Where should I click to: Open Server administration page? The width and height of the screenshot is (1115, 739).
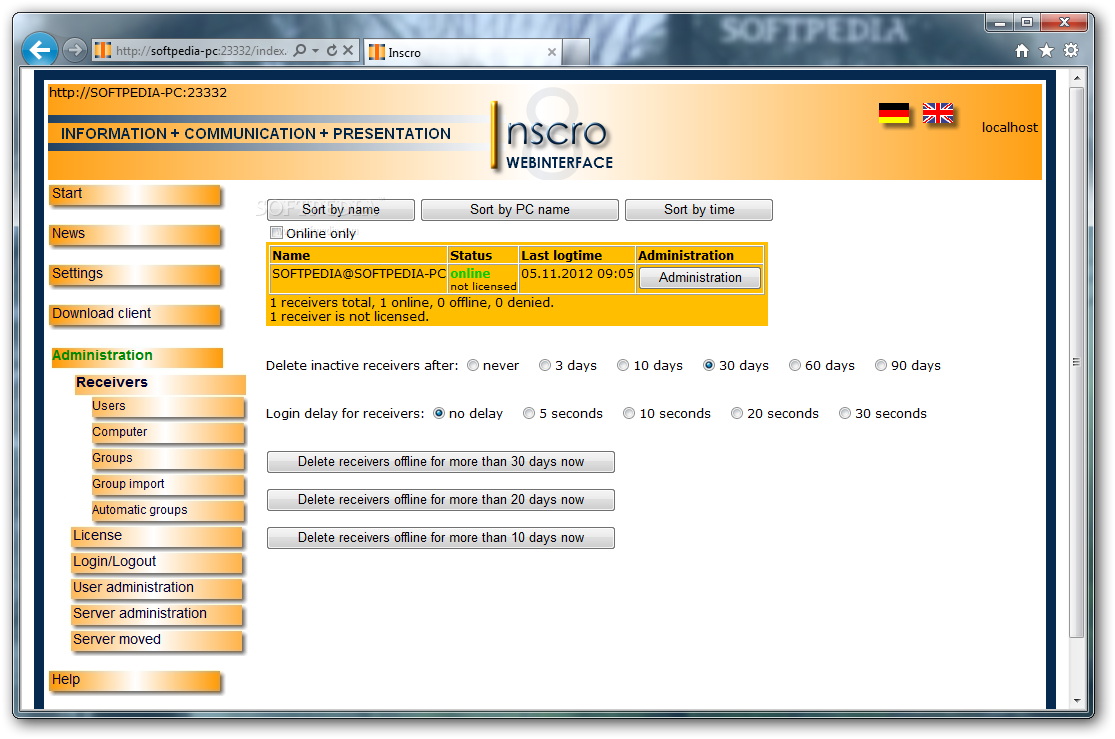(x=157, y=615)
